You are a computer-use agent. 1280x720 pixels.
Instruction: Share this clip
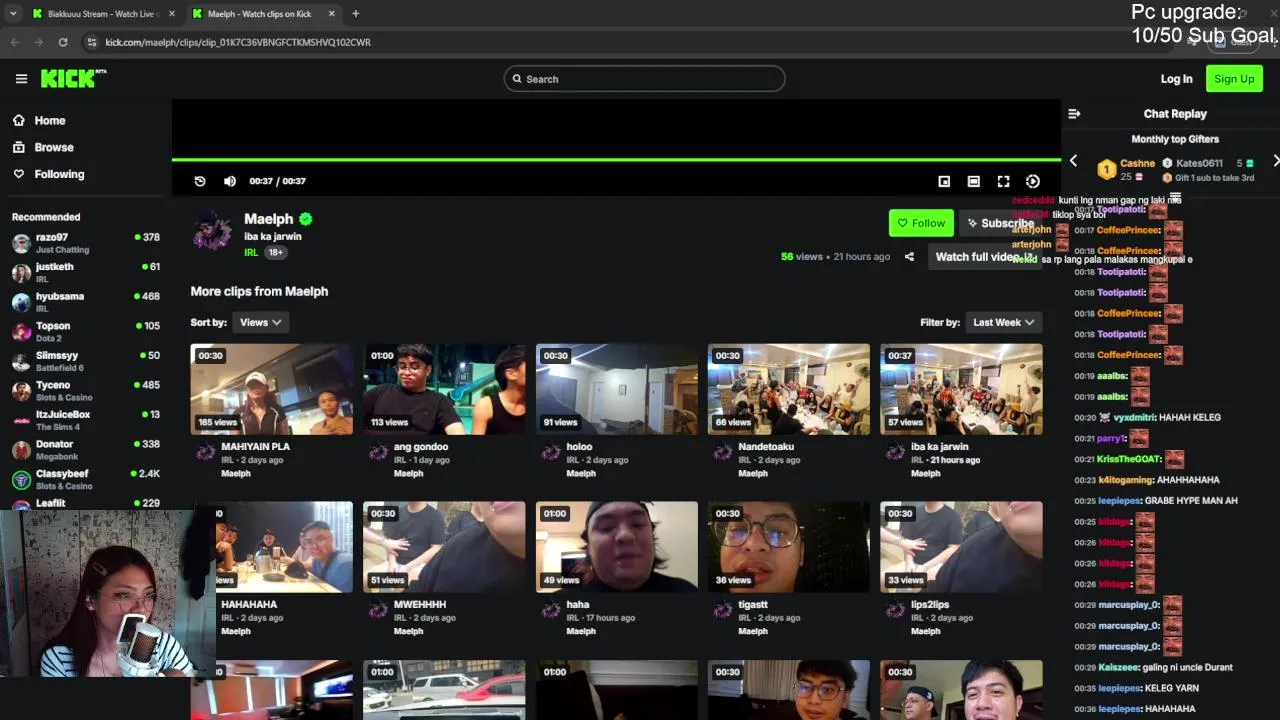pos(909,257)
